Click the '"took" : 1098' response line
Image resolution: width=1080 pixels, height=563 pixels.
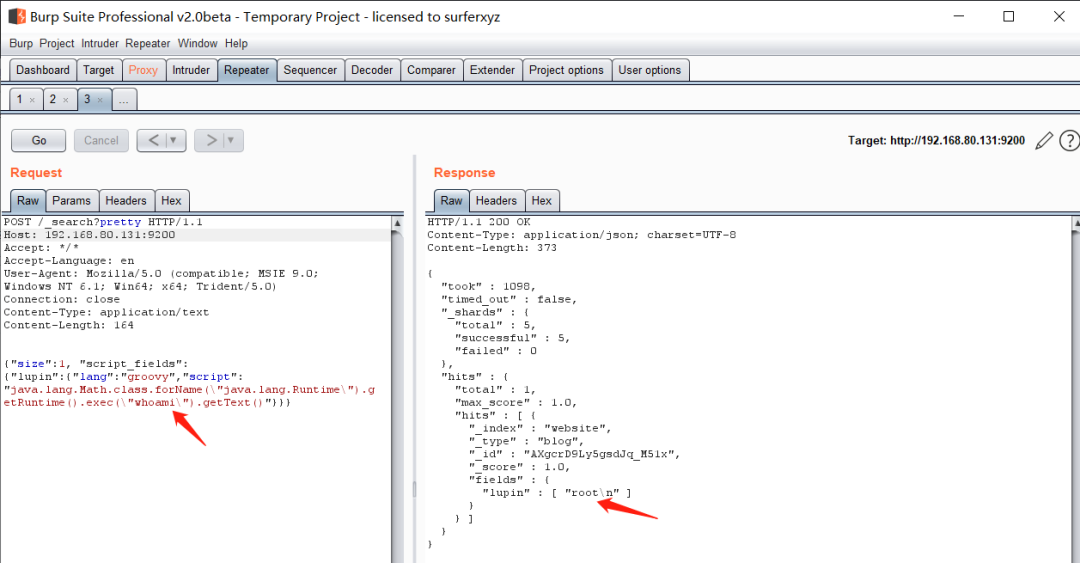pyautogui.click(x=488, y=287)
